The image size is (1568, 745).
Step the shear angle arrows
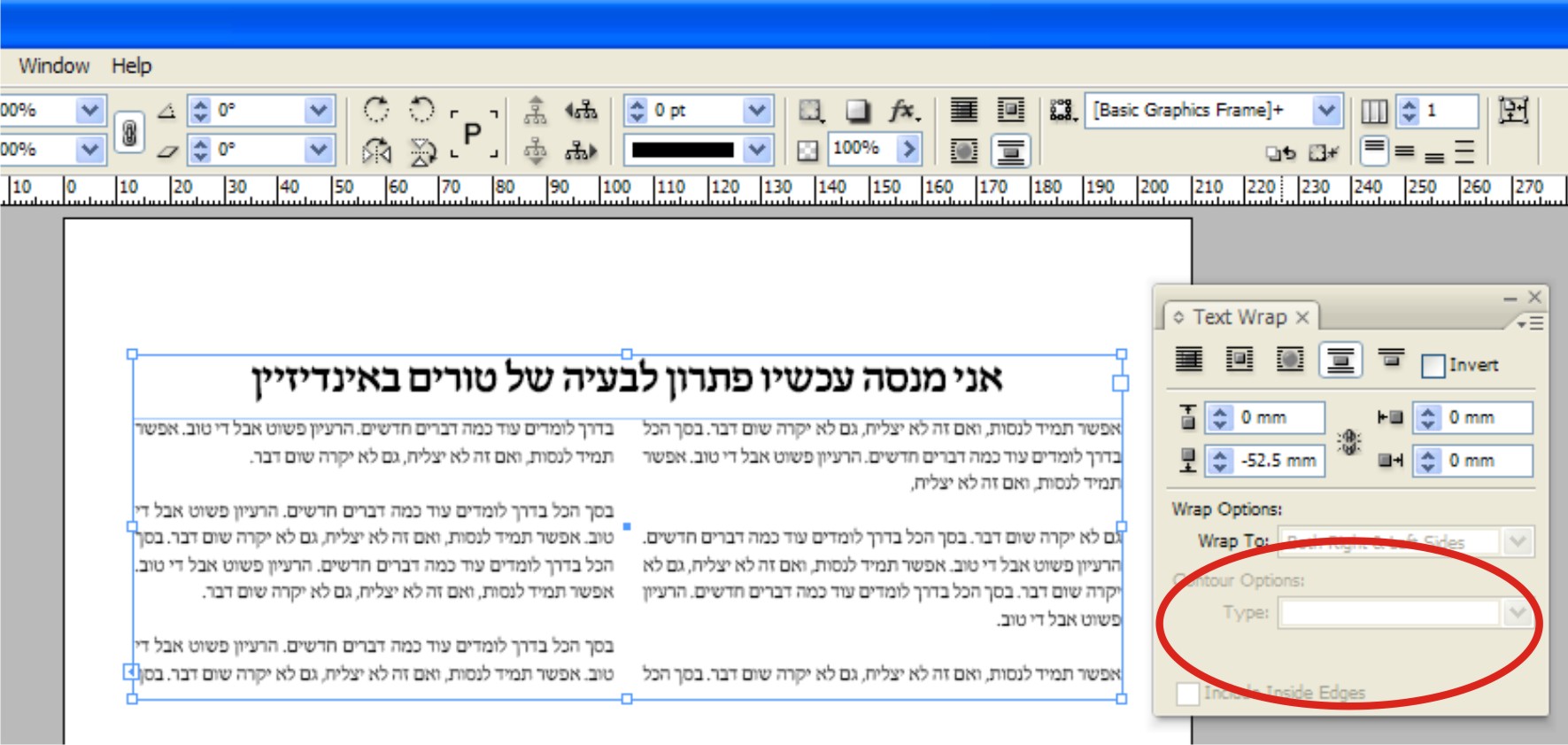(x=201, y=149)
